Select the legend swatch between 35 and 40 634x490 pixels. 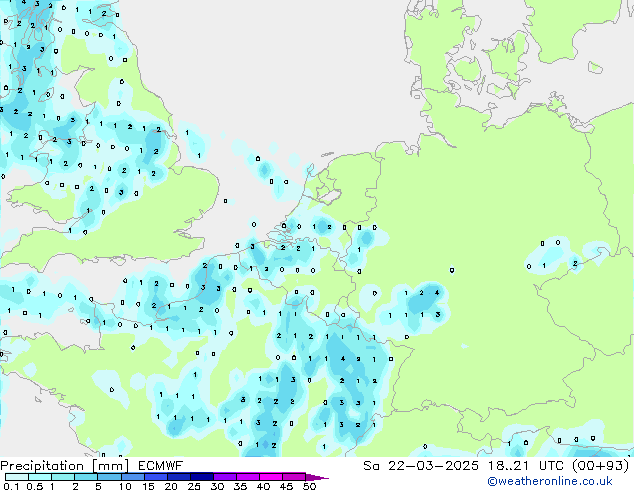click(247, 477)
